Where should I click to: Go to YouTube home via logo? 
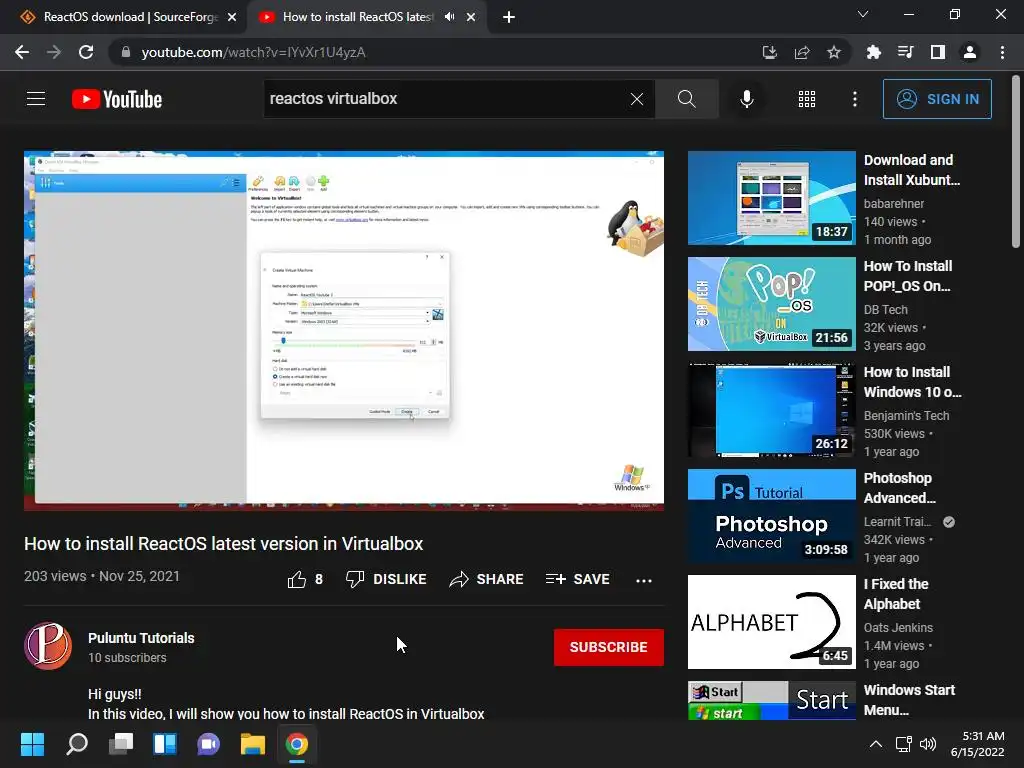click(117, 99)
